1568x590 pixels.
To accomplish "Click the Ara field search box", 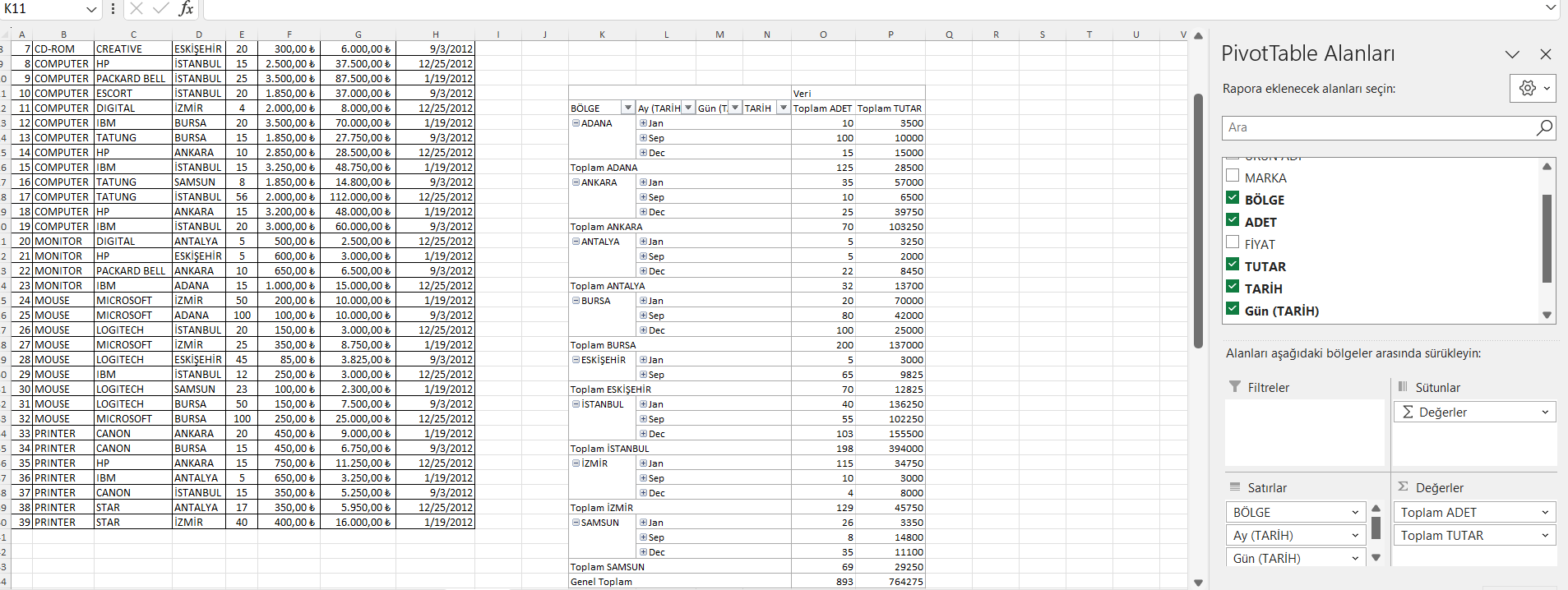I will (1378, 127).
